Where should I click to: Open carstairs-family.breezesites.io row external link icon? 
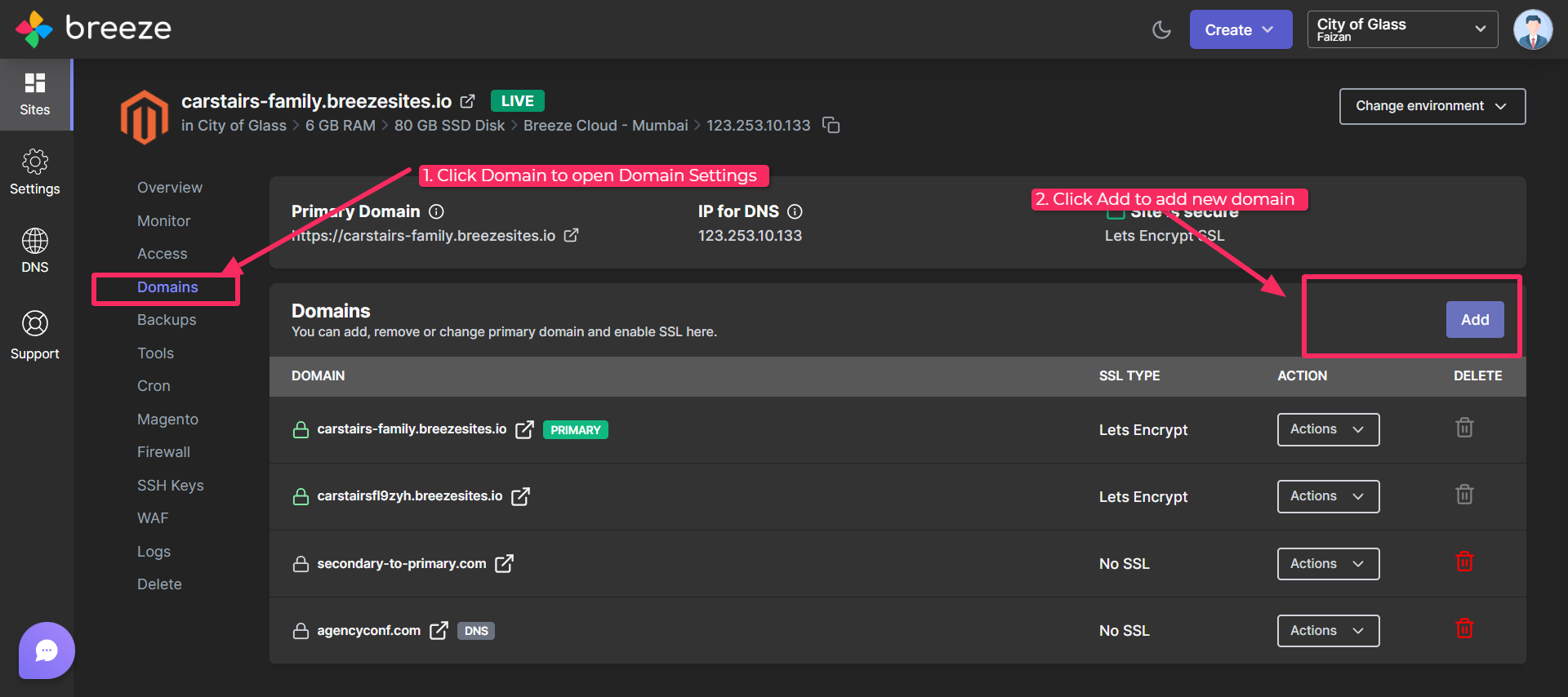[524, 429]
